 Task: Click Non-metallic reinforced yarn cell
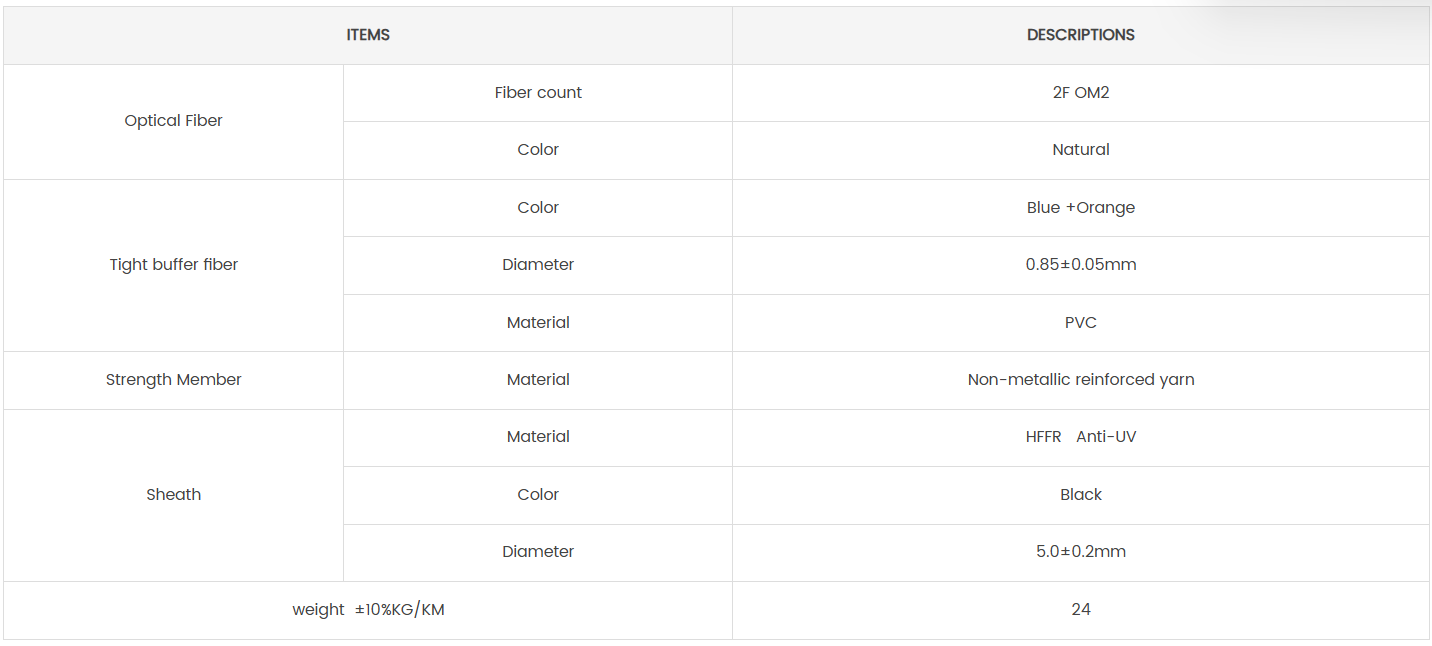1080,380
